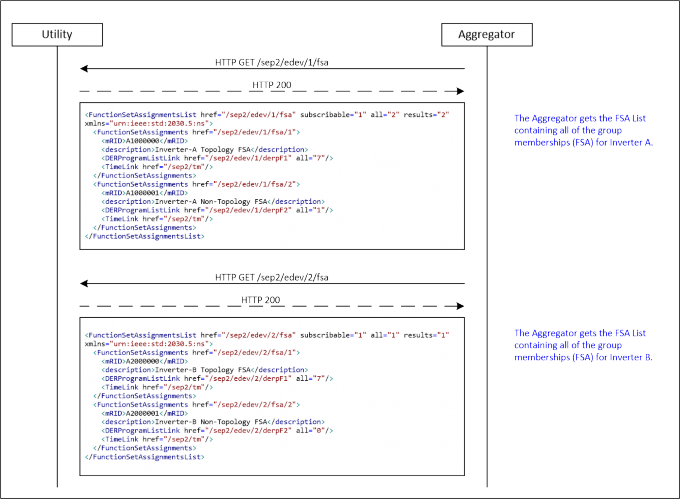Click the second HTTP 200 response label
Screen dimensions: 680x499
point(261,300)
